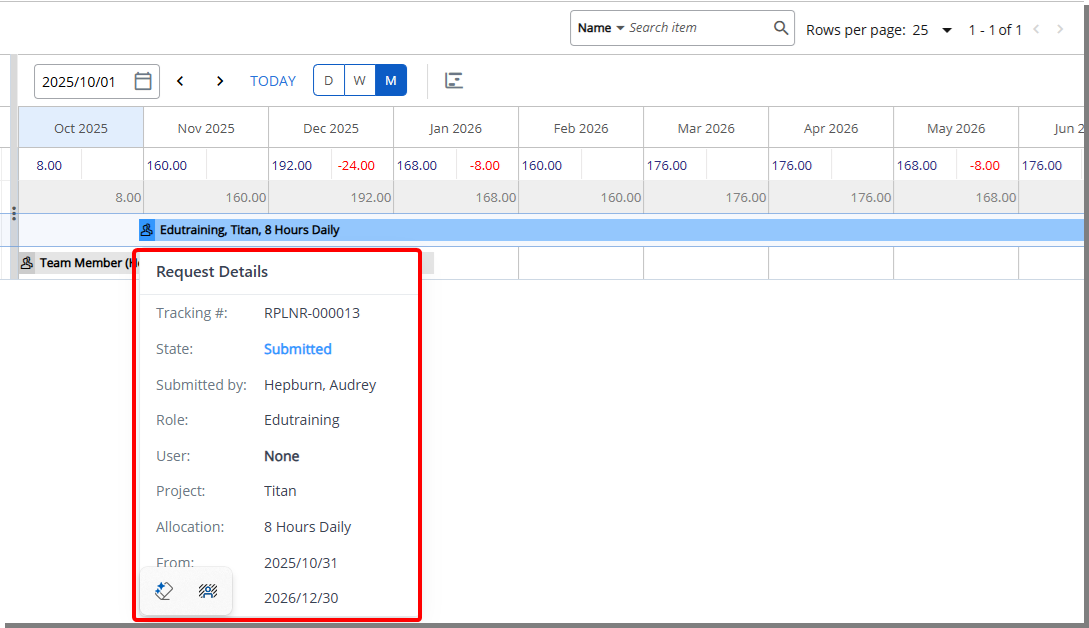Select the chart view icon beside the view toggles

[454, 80]
